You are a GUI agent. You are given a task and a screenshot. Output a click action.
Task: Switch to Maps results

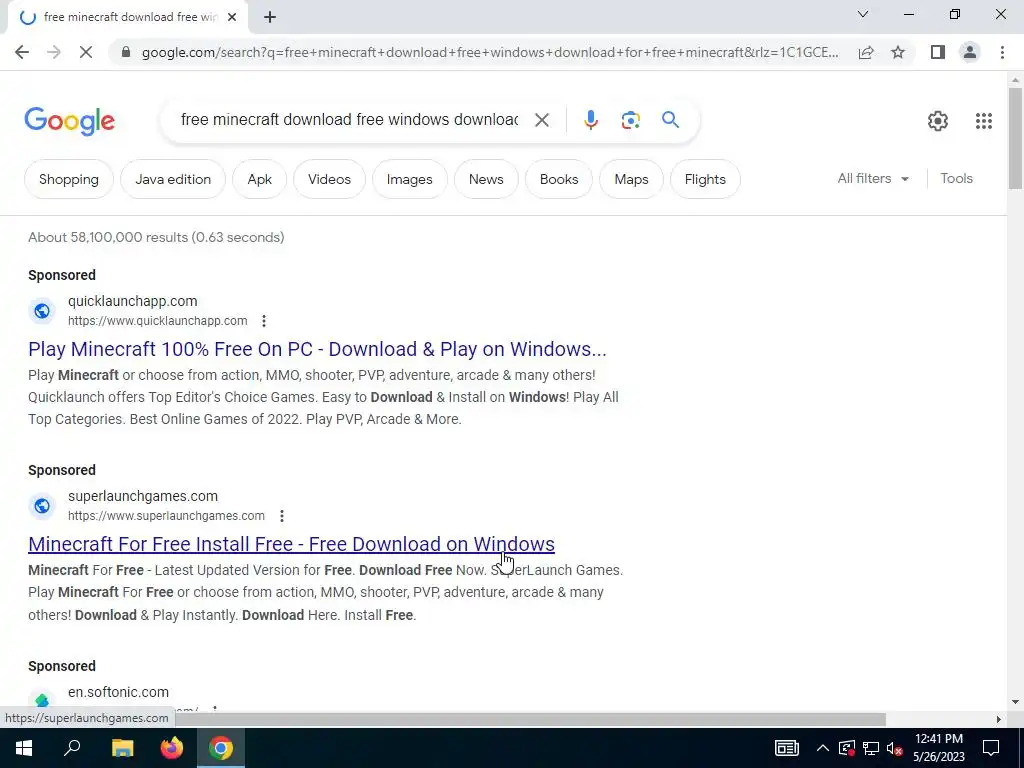coord(632,180)
